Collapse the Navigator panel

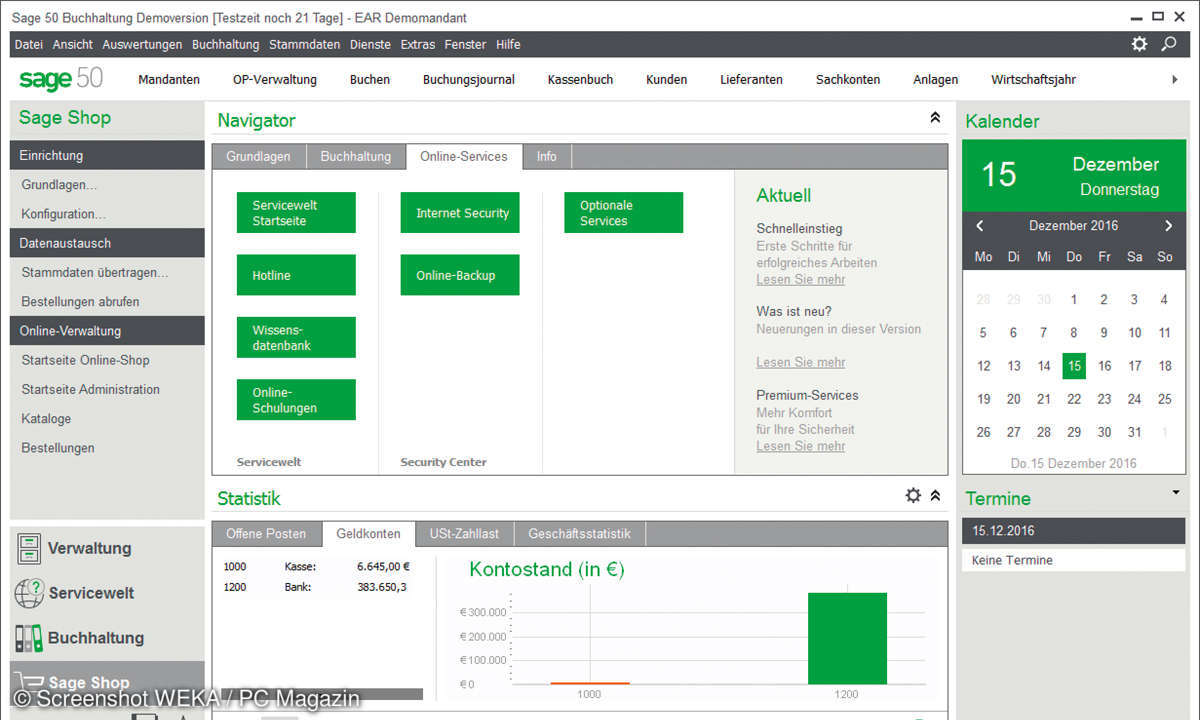coord(935,118)
